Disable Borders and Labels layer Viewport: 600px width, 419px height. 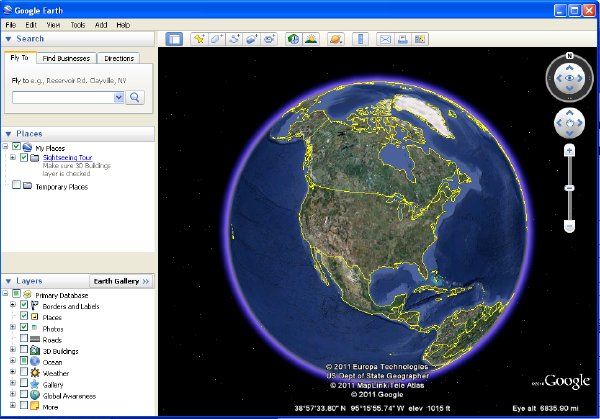[24, 305]
